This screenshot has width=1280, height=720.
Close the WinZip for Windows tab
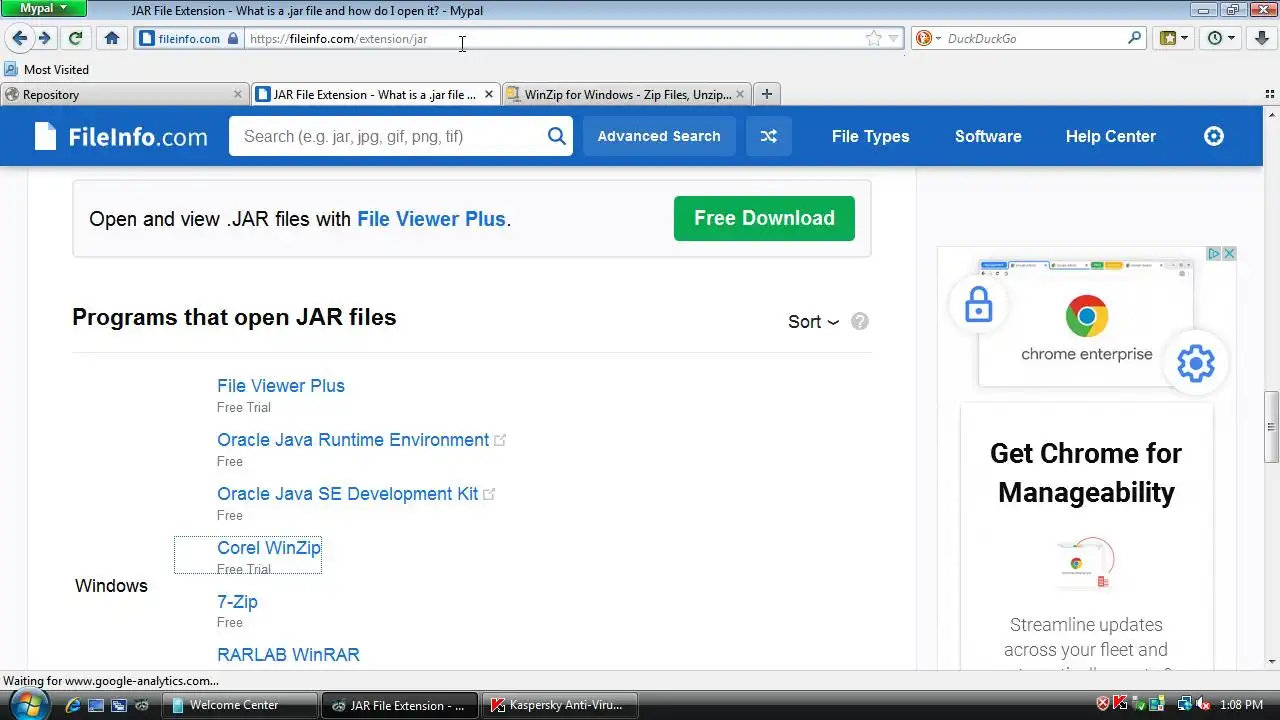(740, 94)
